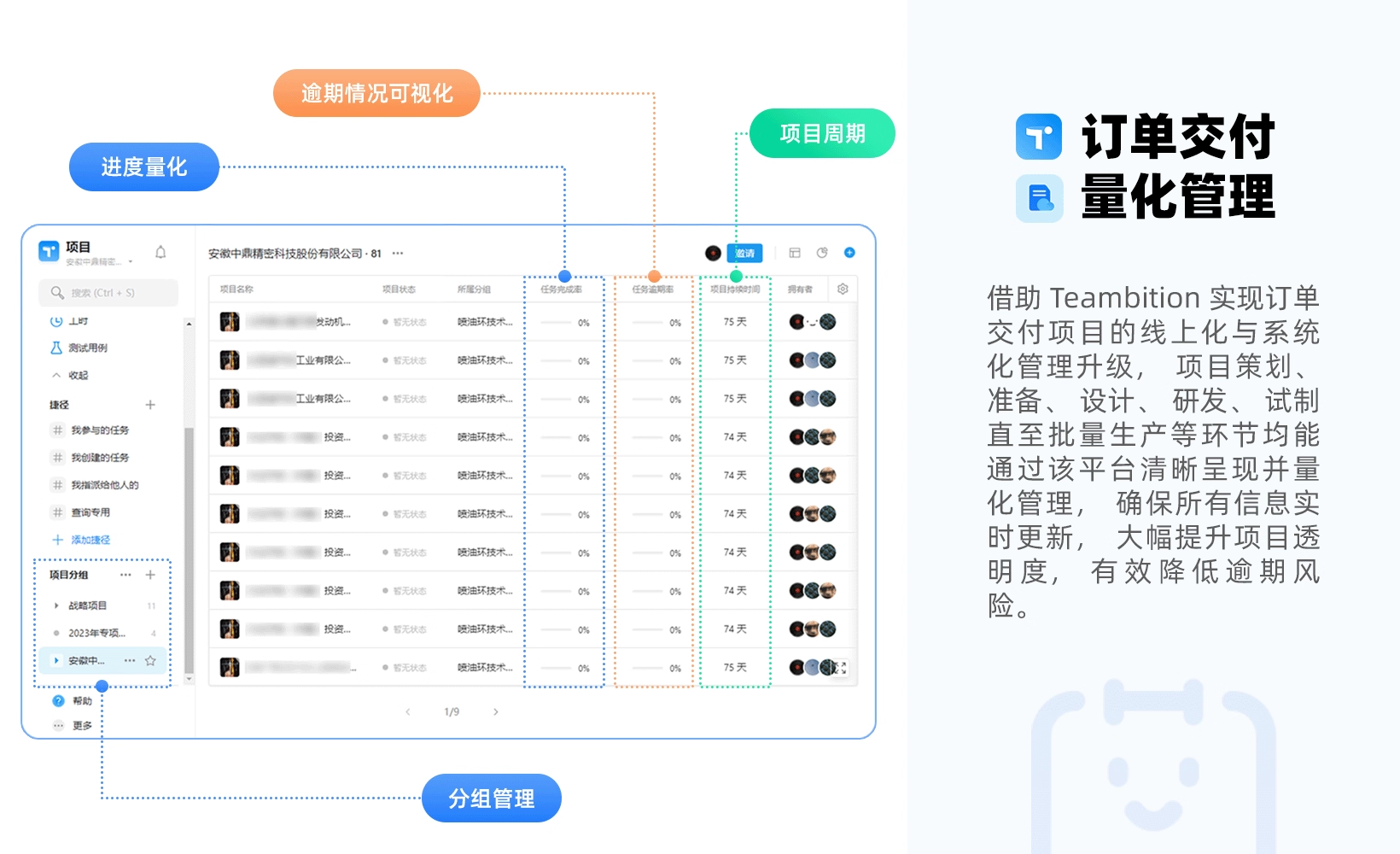Screen dimensions: 1400x854
Task: Click 喷油环技术... in the 发动机... row
Action: (x=485, y=322)
